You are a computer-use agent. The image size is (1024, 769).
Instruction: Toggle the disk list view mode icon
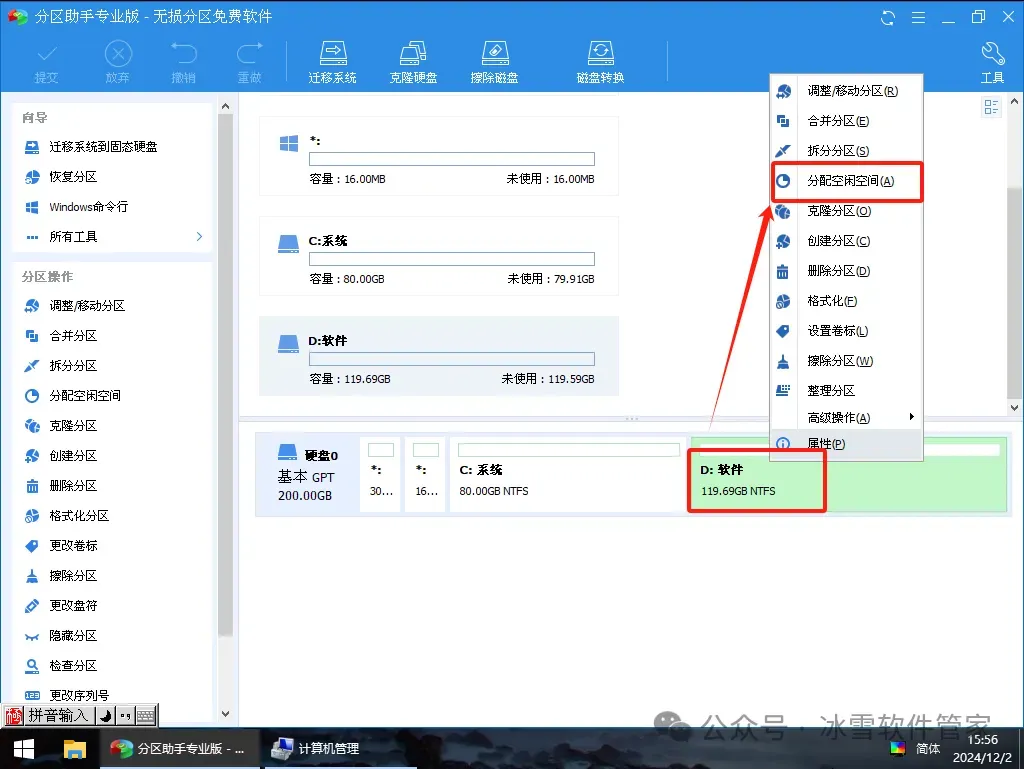pos(991,107)
